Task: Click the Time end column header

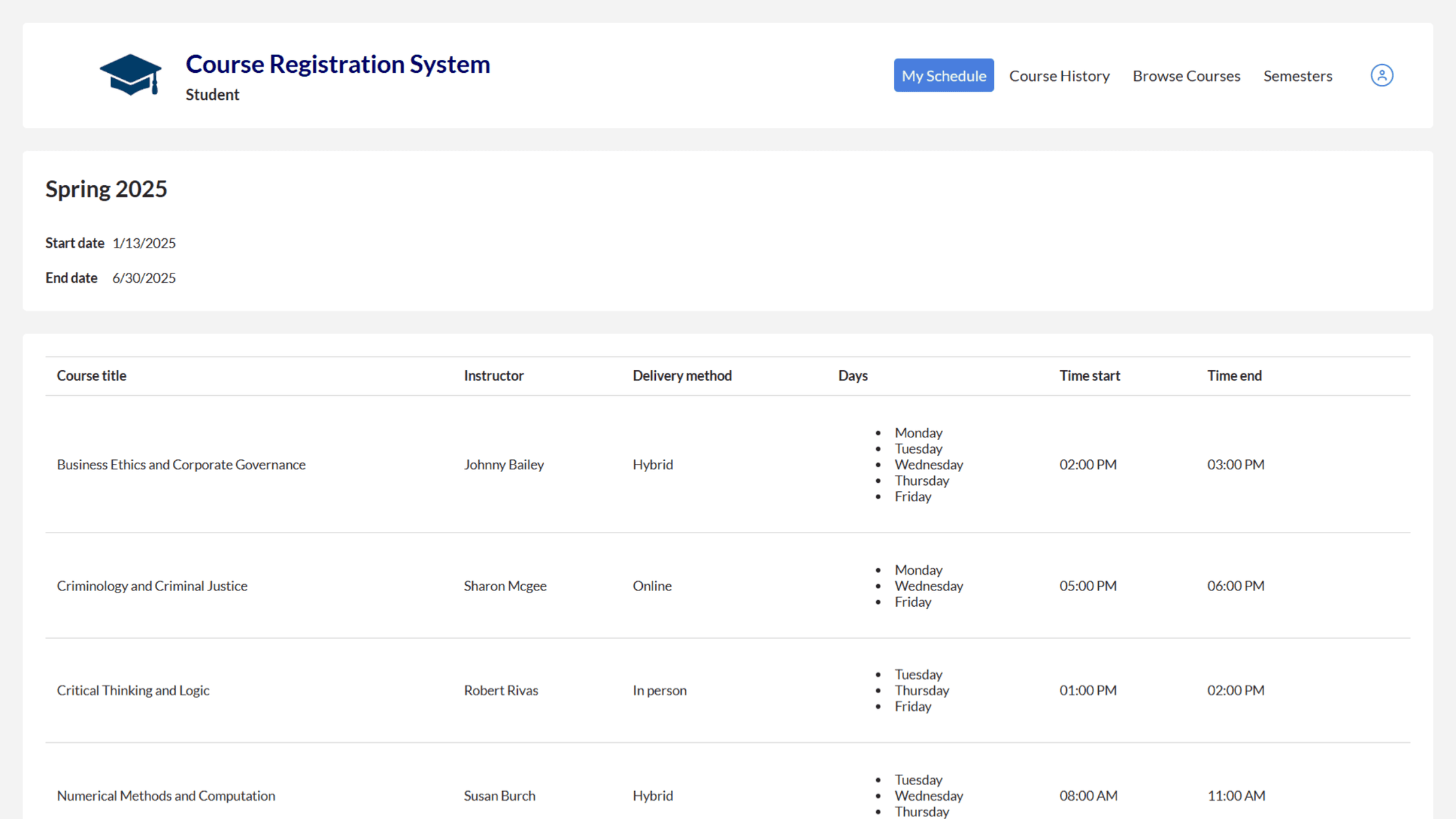Action: [x=1234, y=375]
